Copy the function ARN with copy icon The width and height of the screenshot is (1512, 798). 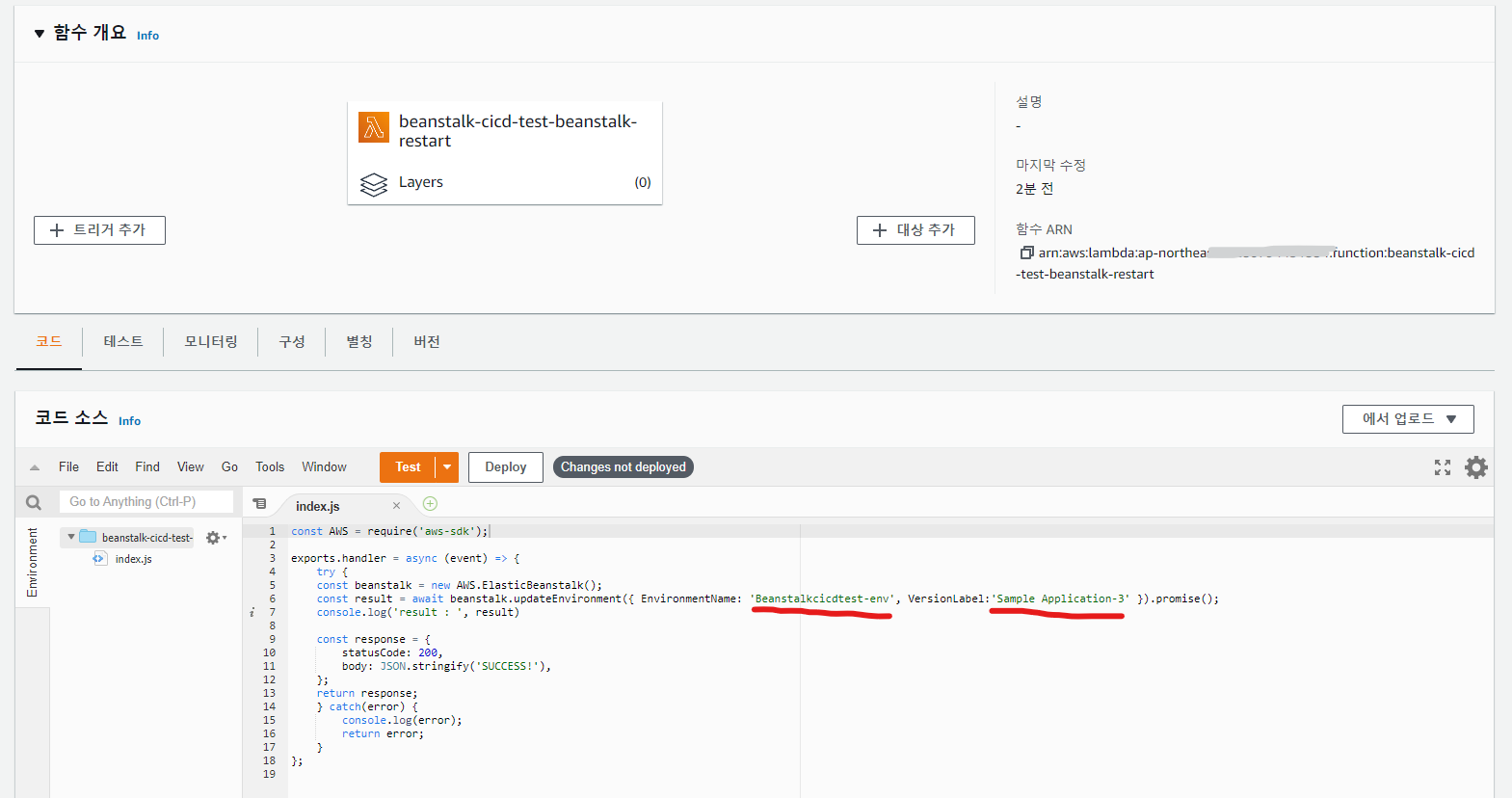1026,253
